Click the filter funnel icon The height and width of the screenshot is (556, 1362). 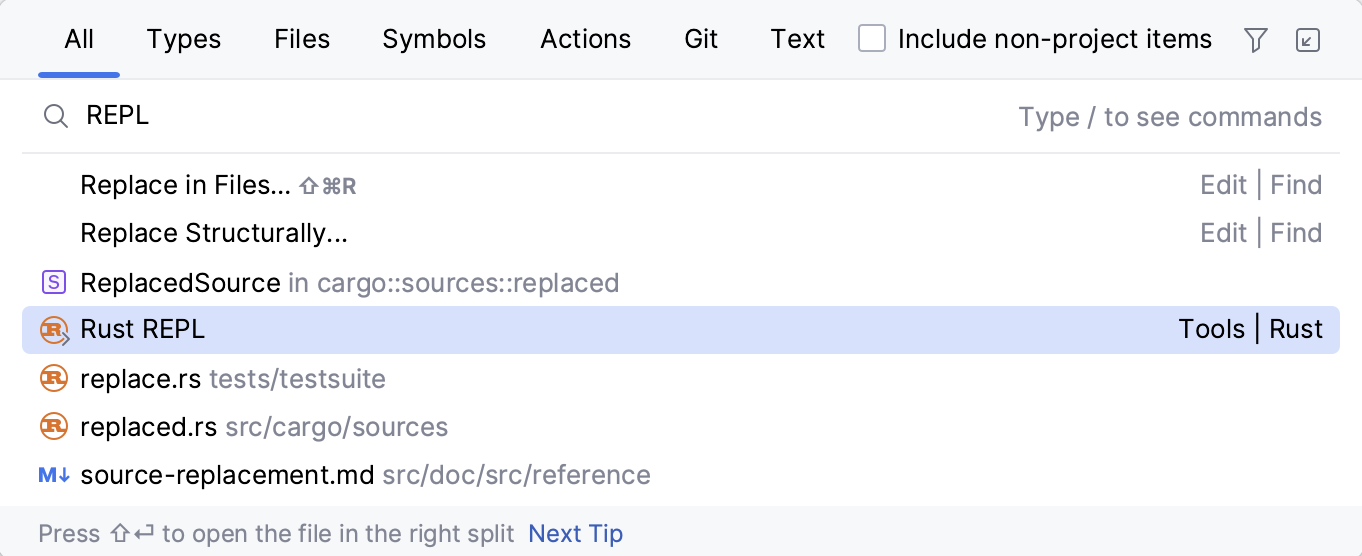[x=1256, y=40]
